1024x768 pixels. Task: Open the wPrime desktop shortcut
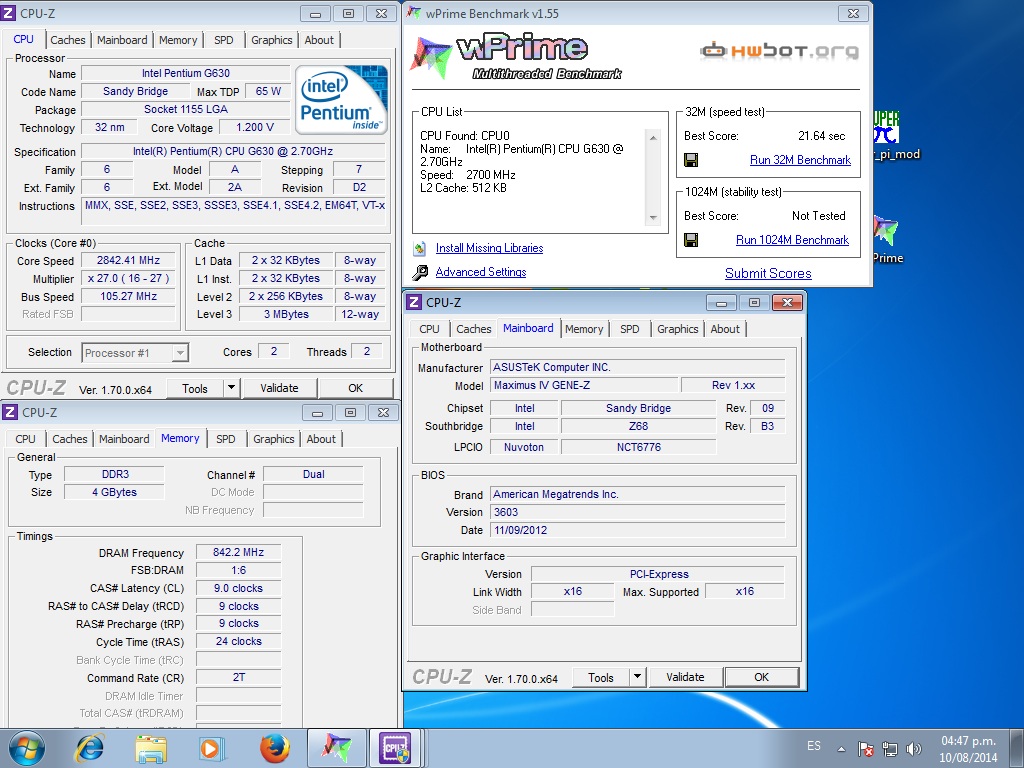(888, 239)
